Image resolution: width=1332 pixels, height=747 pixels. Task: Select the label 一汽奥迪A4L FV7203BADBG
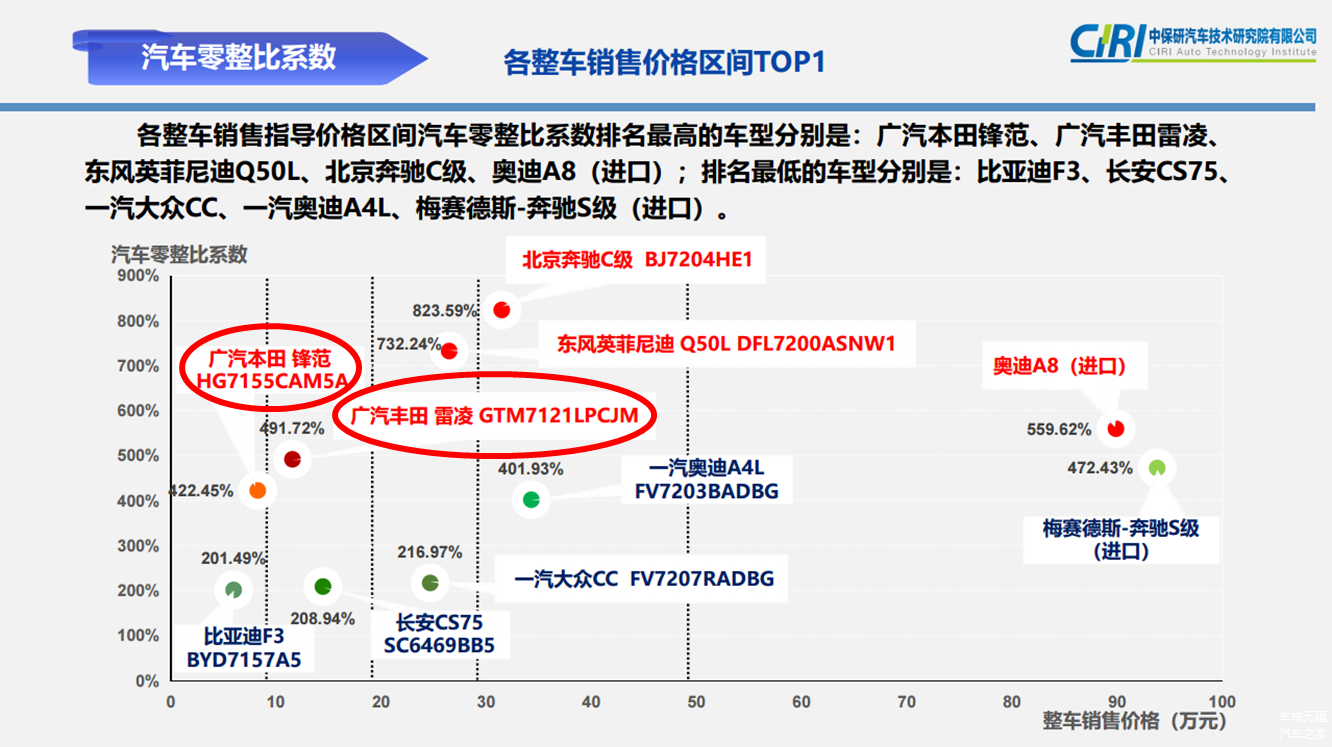706,479
